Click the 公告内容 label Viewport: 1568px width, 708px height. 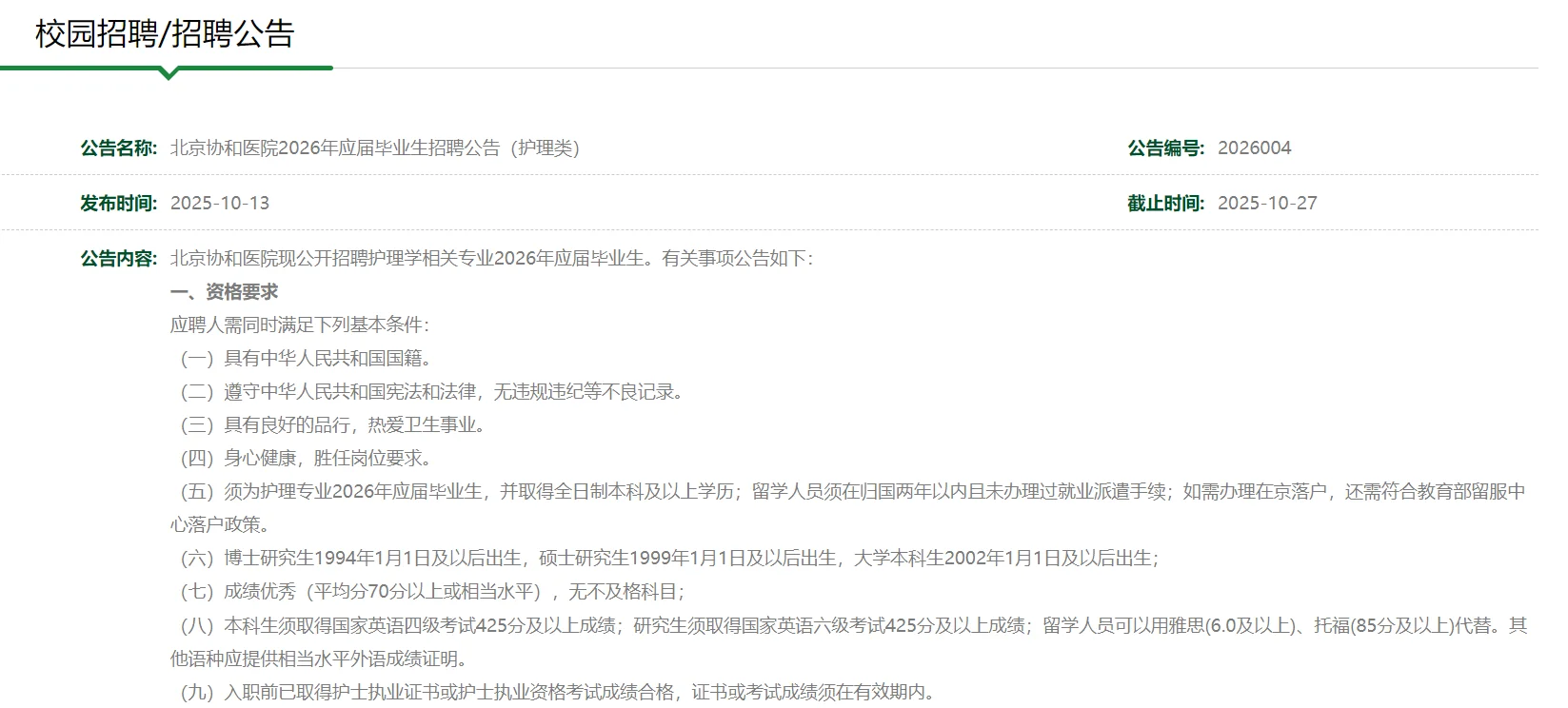(x=119, y=259)
